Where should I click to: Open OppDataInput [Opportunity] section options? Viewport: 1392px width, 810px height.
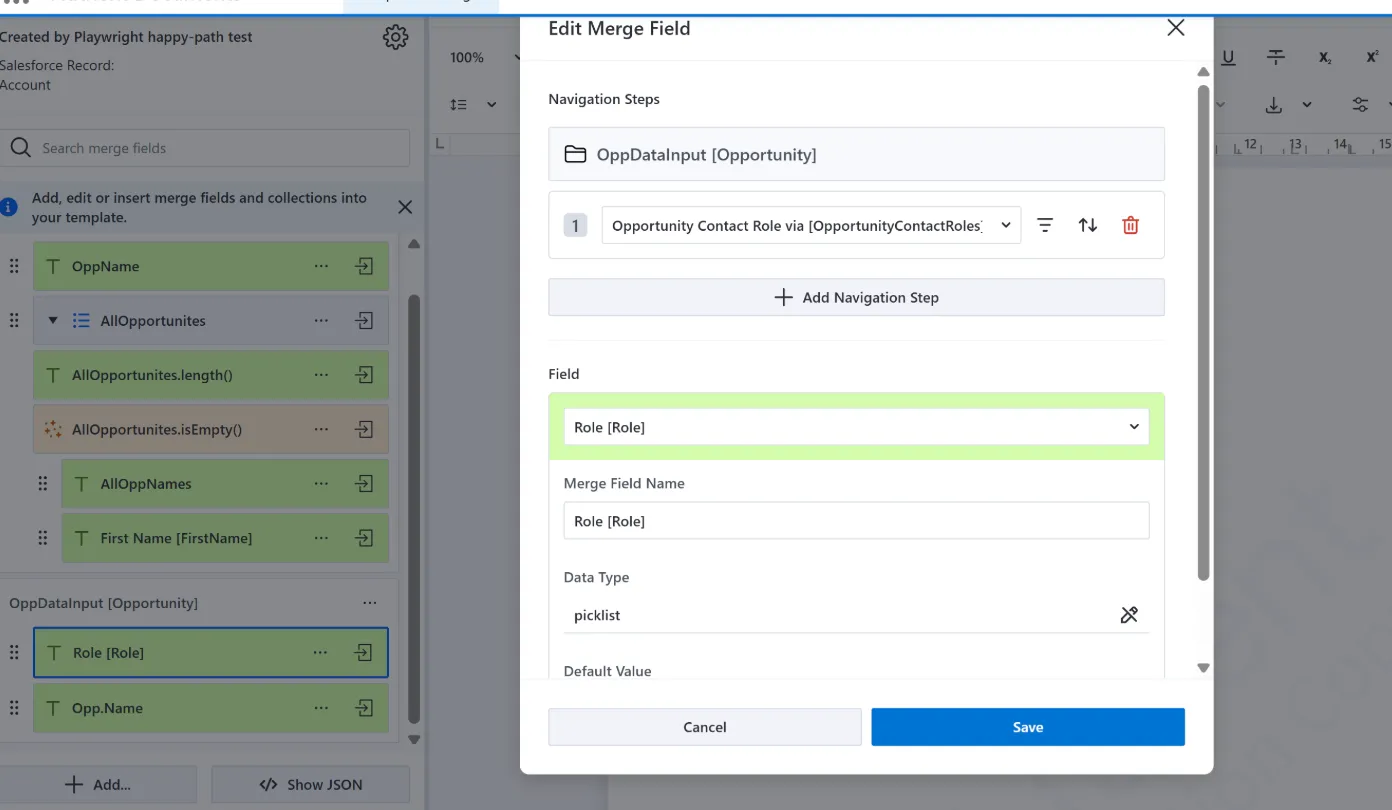tap(370, 603)
